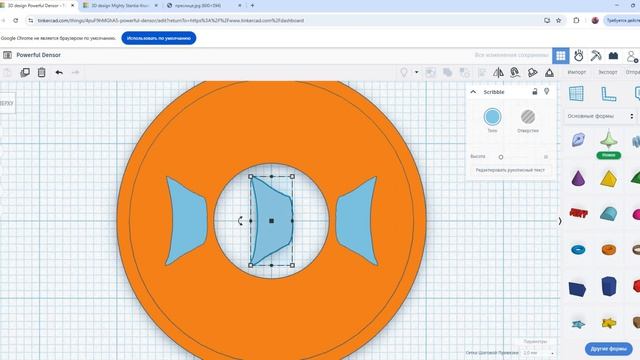Image resolution: width=640 pixels, height=360 pixels.
Task: Click the Import button
Action: pyautogui.click(x=577, y=72)
